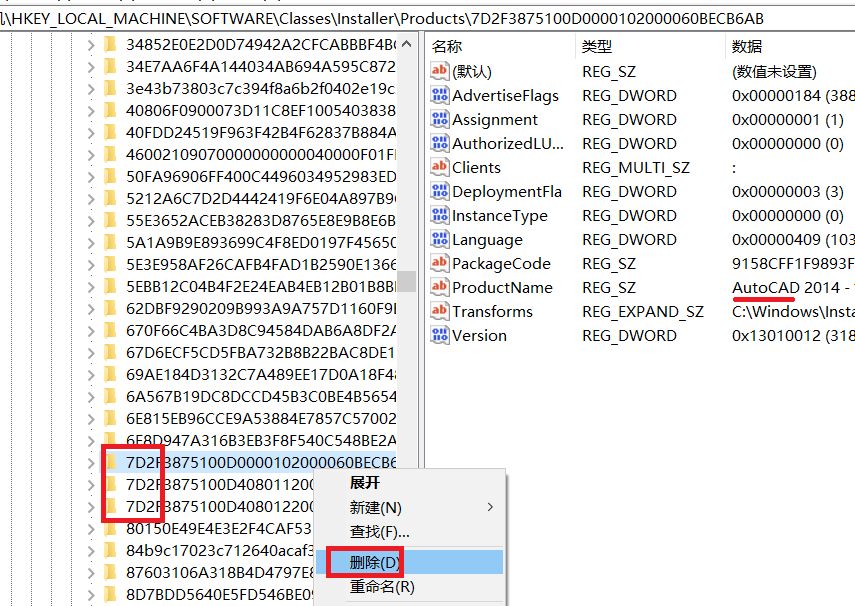Click the icon next to the Version value
This screenshot has height=606, width=855.
439,336
